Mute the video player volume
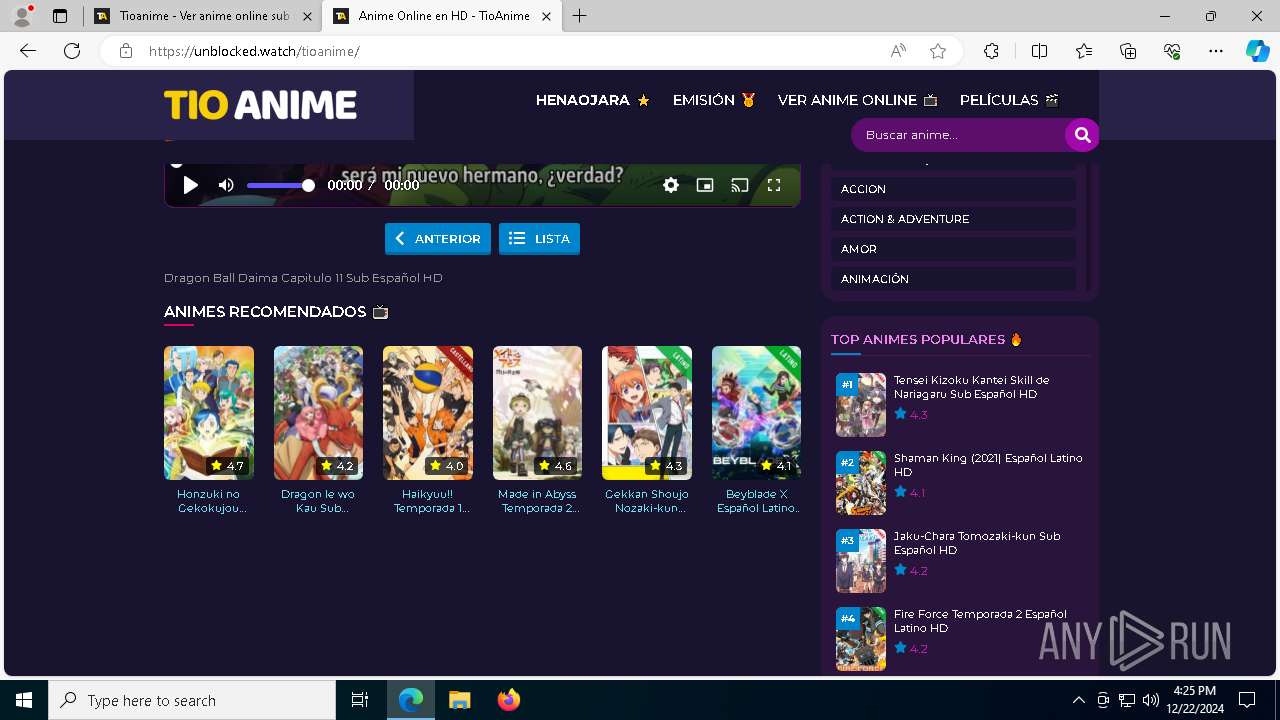Image resolution: width=1280 pixels, height=720 pixels. [x=226, y=185]
